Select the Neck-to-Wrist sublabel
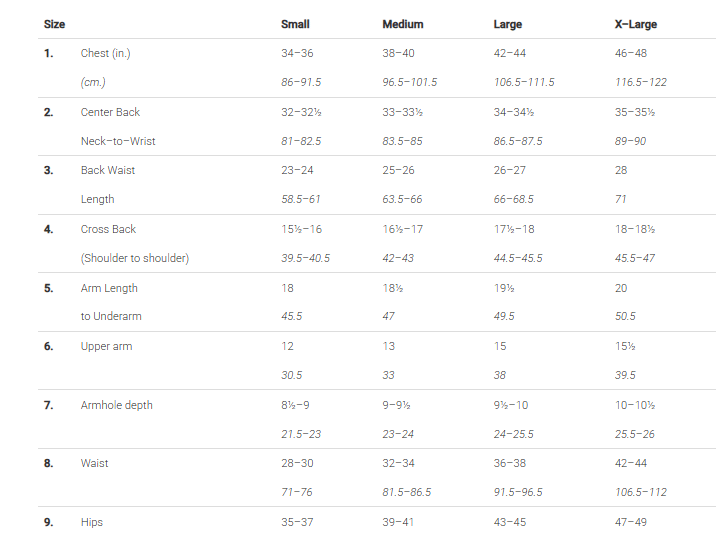 click(x=118, y=141)
